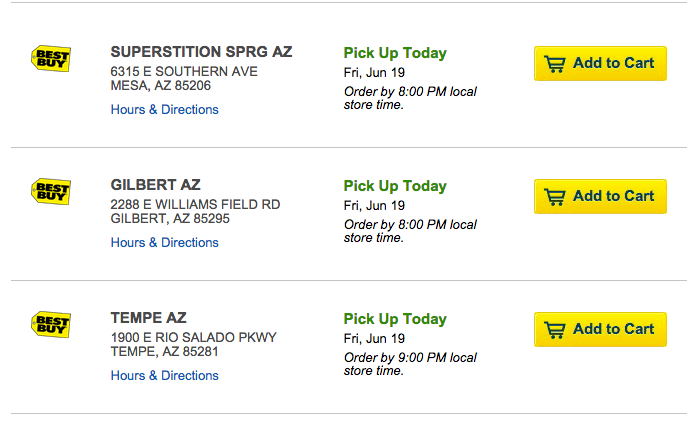The image size is (693, 421).
Task: Add to Cart for the Gilbert store
Action: (x=600, y=196)
